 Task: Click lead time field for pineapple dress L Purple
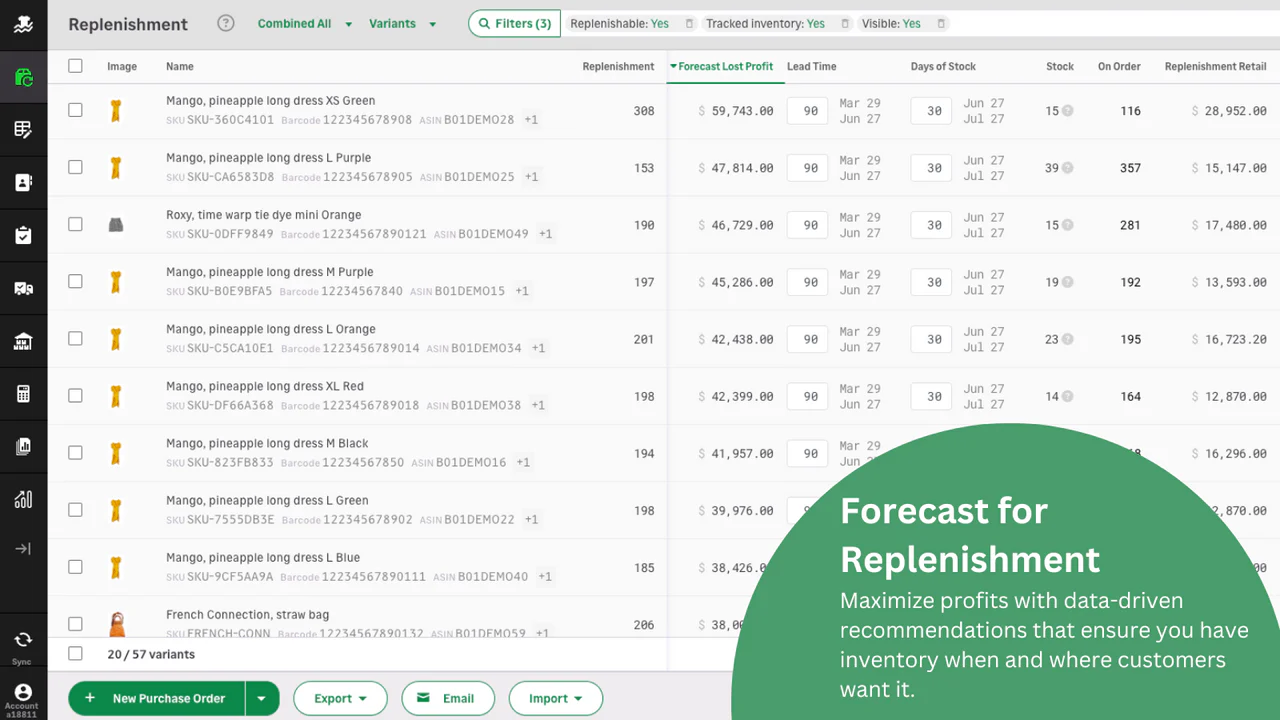(810, 168)
